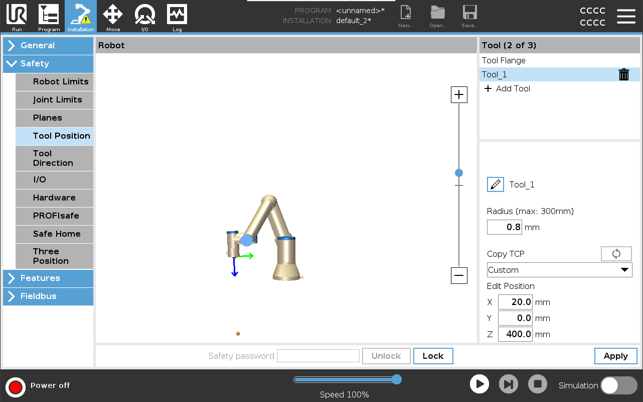Click the pencil rename icon for Tool_1
The width and height of the screenshot is (643, 402).
click(x=495, y=185)
